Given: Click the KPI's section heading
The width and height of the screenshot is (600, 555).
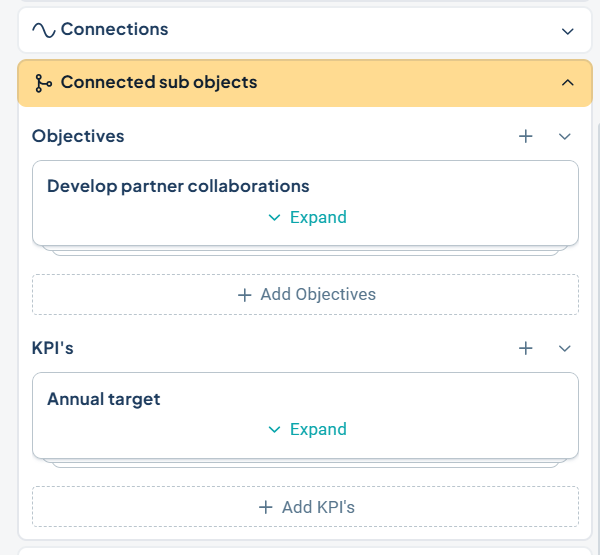Looking at the screenshot, I should coord(53,348).
